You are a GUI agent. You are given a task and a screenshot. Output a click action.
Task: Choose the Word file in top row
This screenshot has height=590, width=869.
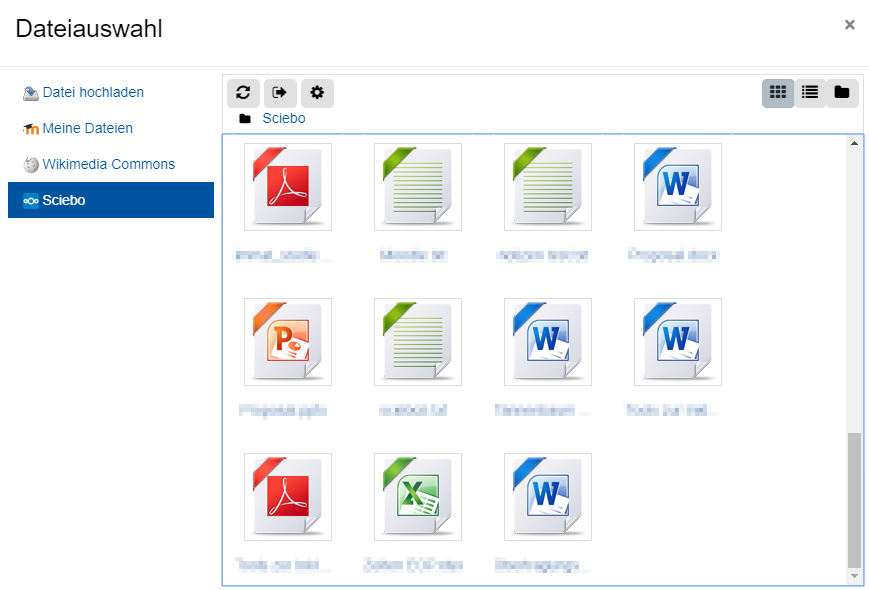[x=678, y=187]
